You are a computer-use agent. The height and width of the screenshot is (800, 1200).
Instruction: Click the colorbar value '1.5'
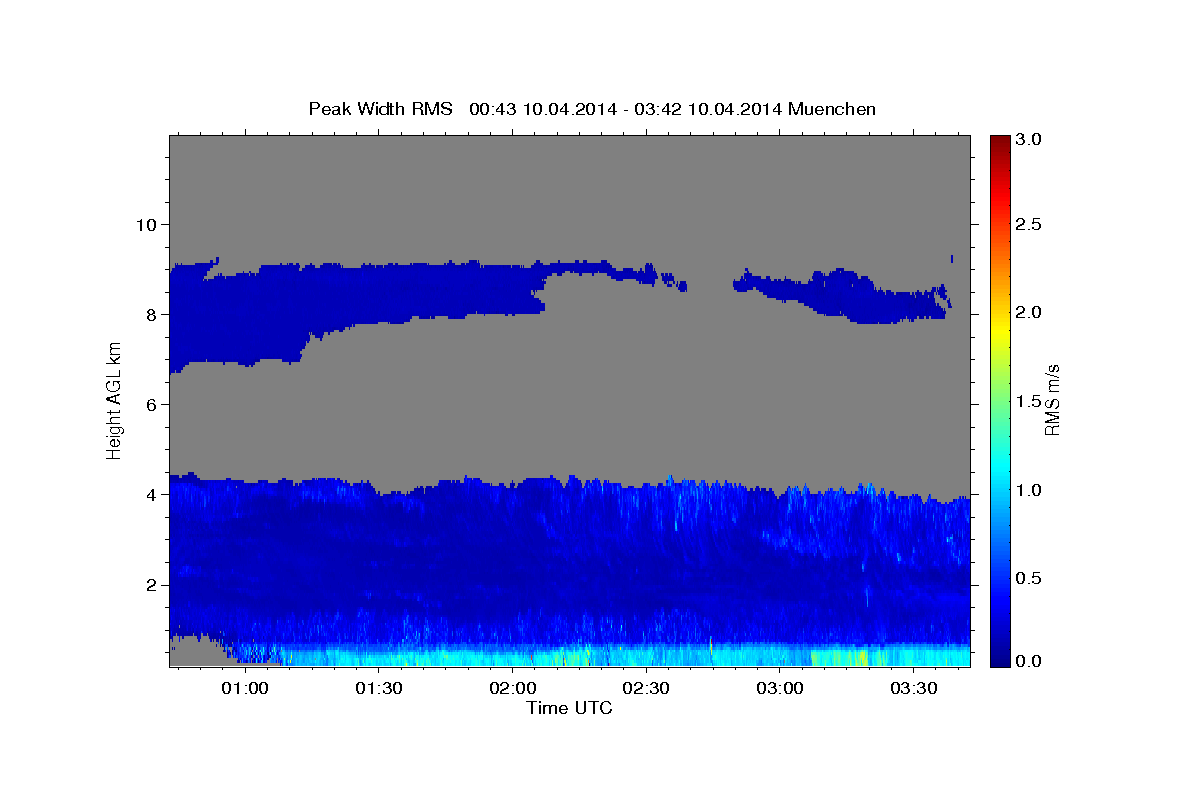1029,401
